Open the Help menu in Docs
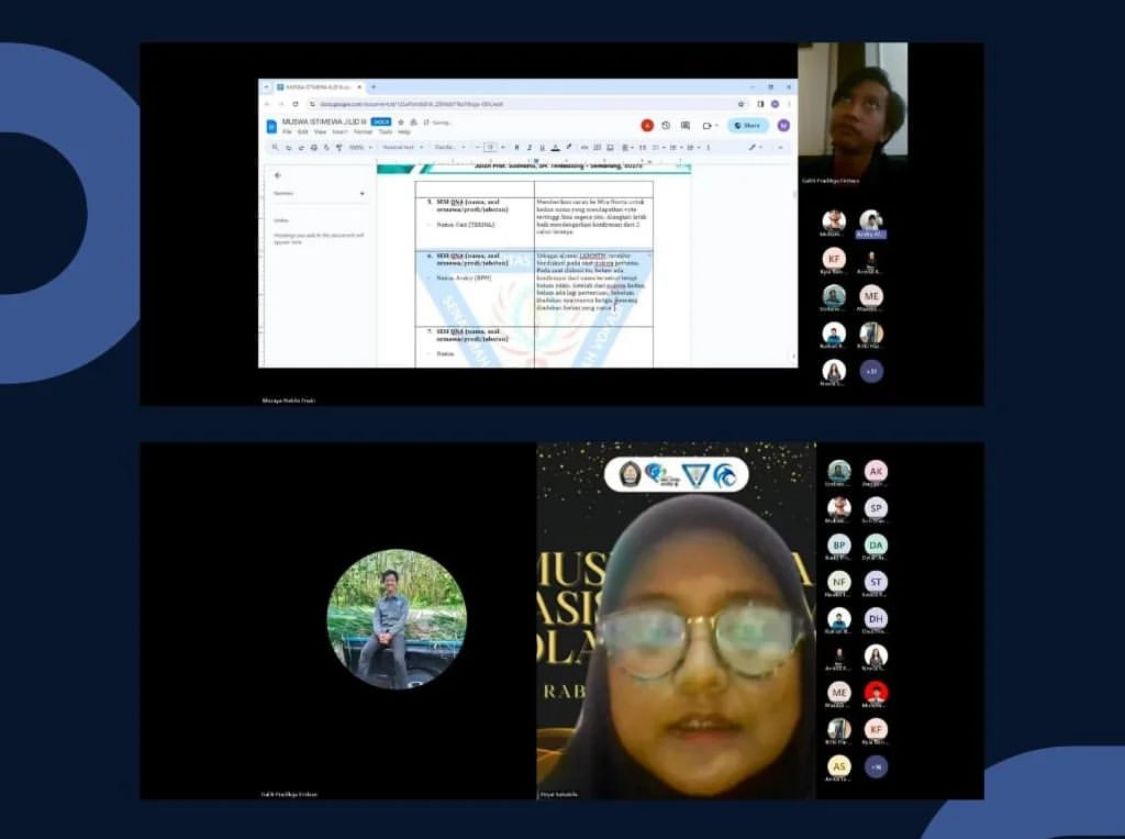The image size is (1125, 839). pyautogui.click(x=404, y=132)
